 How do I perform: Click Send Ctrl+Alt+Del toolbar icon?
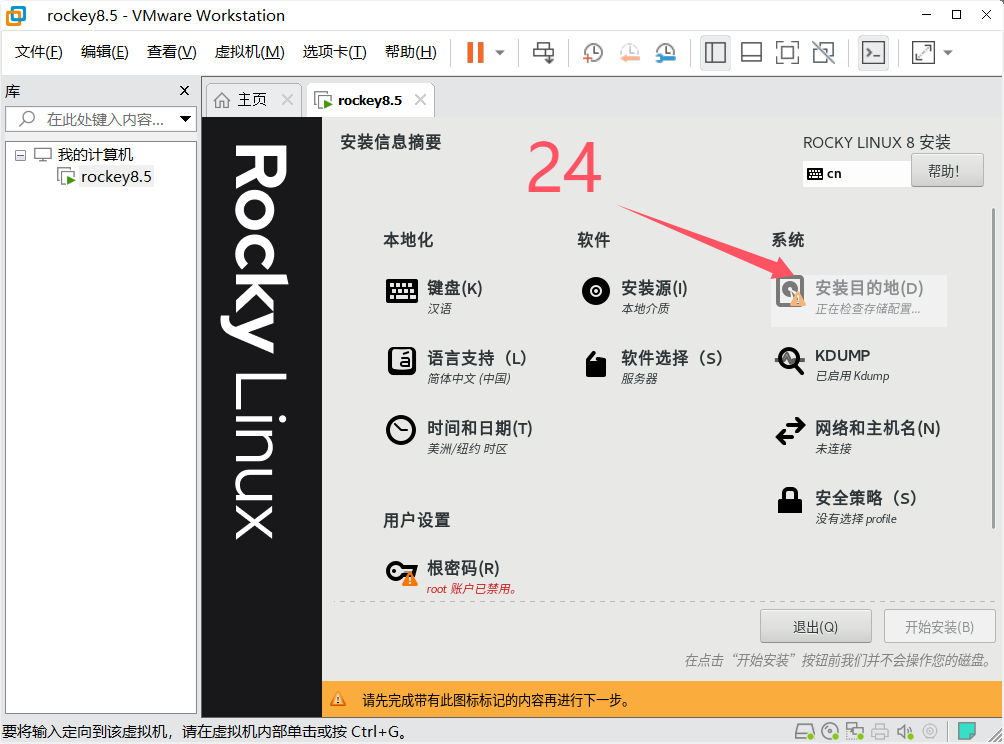543,52
